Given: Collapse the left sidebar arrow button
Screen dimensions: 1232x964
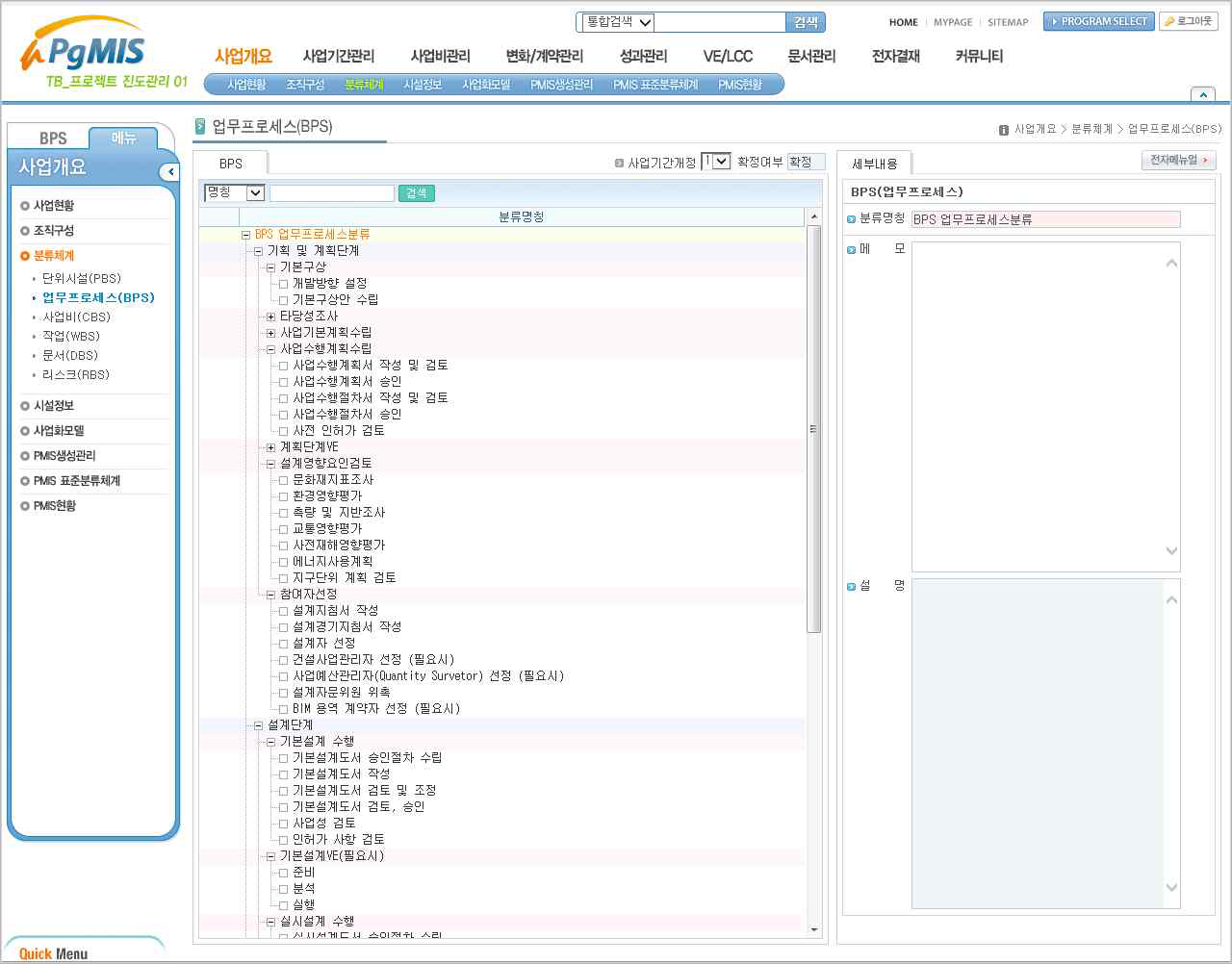Looking at the screenshot, I should [x=170, y=172].
